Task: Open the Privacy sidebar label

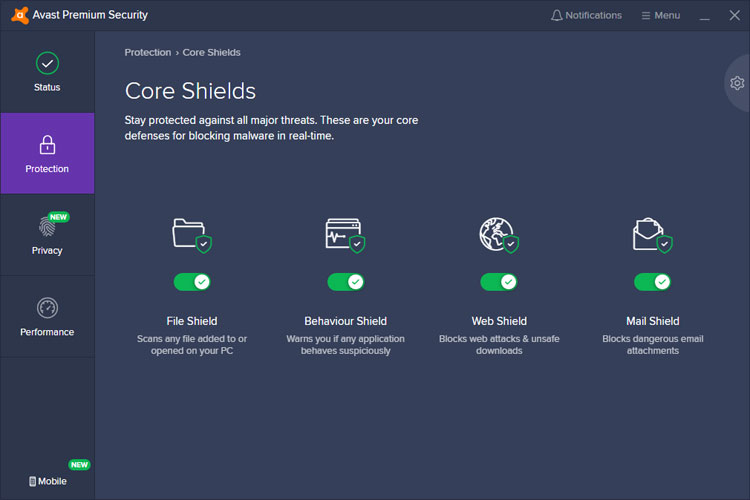Action: (47, 251)
